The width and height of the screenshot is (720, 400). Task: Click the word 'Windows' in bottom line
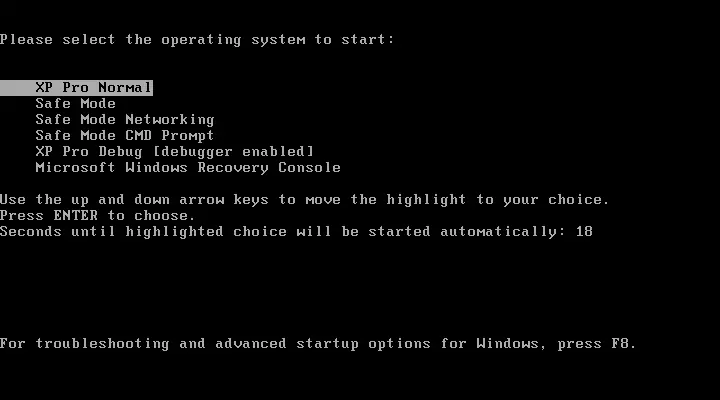(507, 344)
